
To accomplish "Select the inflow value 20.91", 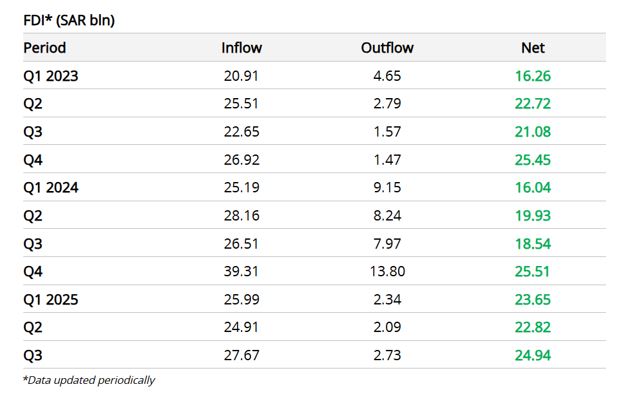I will pos(242,76).
